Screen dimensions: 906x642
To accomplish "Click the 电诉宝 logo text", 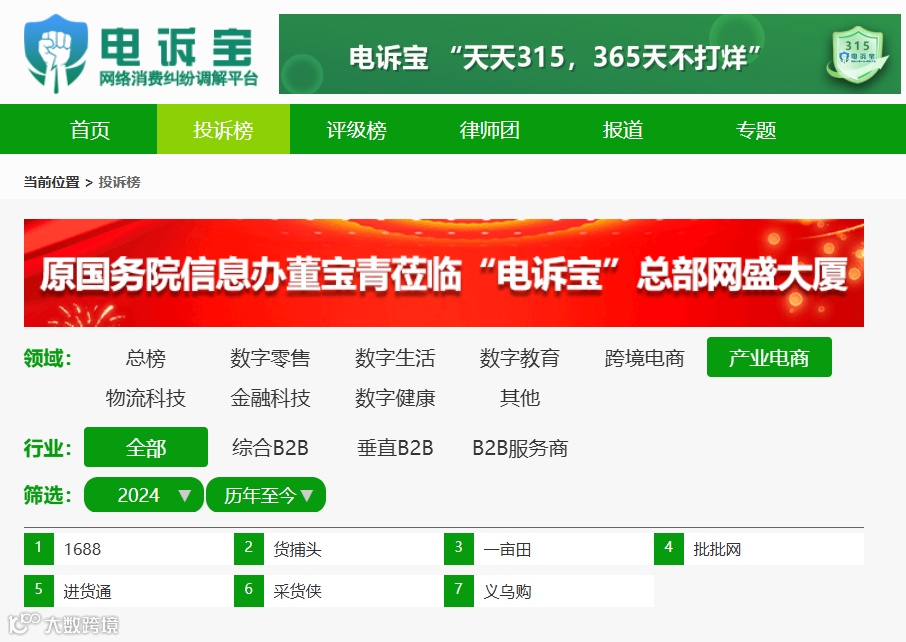I will pyautogui.click(x=177, y=47).
